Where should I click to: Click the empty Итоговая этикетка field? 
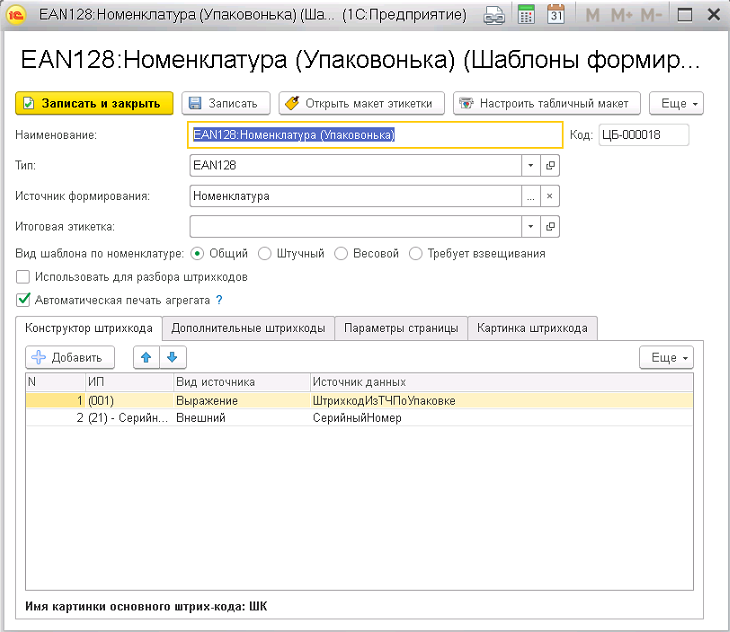356,227
